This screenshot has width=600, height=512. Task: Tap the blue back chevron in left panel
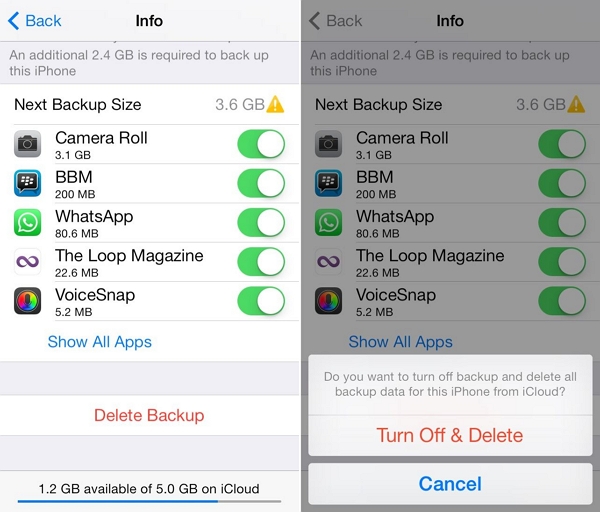(x=13, y=21)
